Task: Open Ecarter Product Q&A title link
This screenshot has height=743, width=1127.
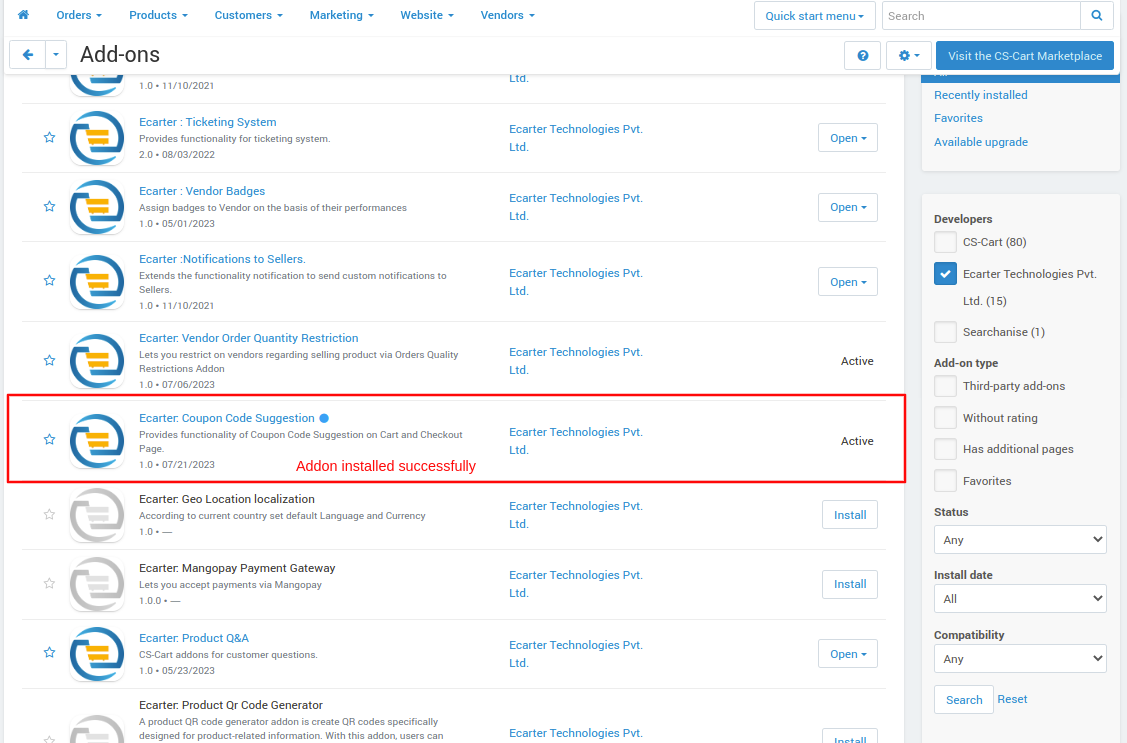Action: pyautogui.click(x=194, y=638)
